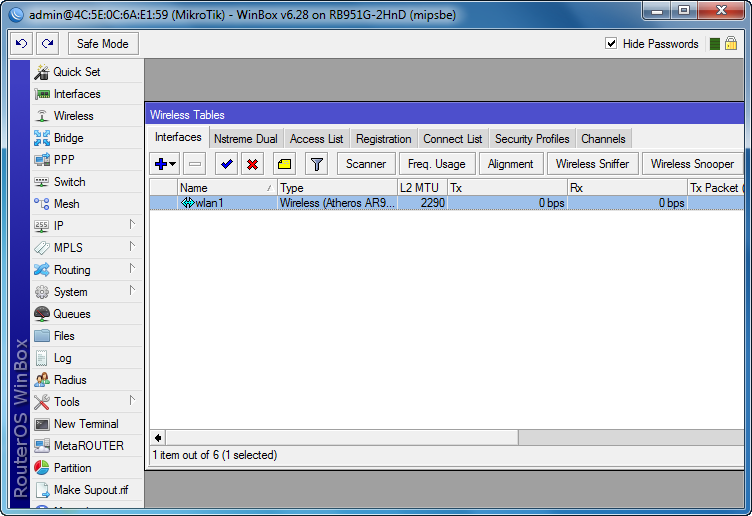Click the horizontal scrollbar thumb
This screenshot has height=516, width=752.
pyautogui.click(x=342, y=437)
